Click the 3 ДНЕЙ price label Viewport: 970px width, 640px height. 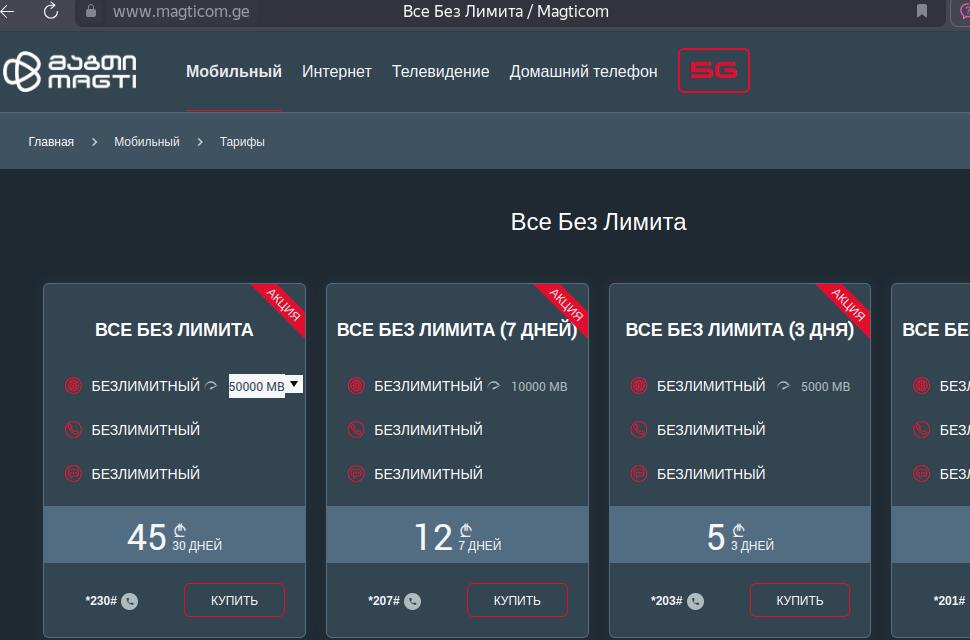click(x=752, y=545)
